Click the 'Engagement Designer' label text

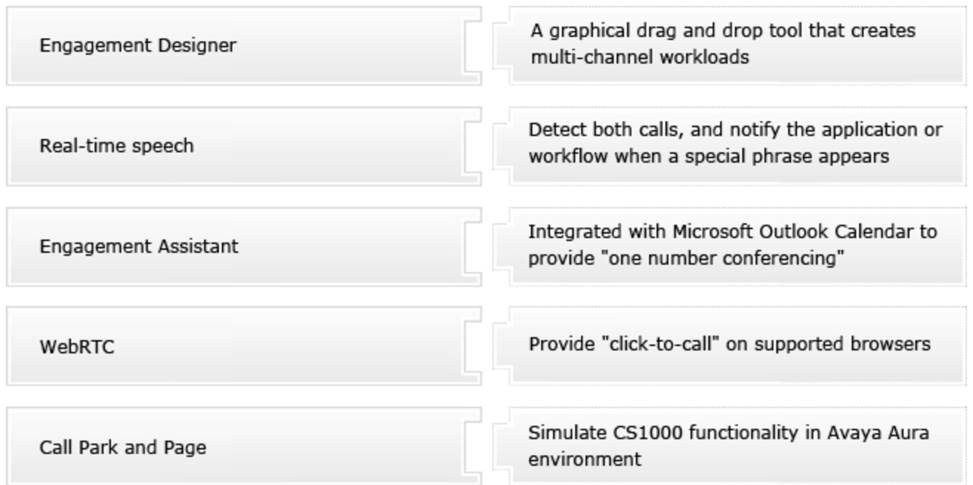(x=138, y=46)
